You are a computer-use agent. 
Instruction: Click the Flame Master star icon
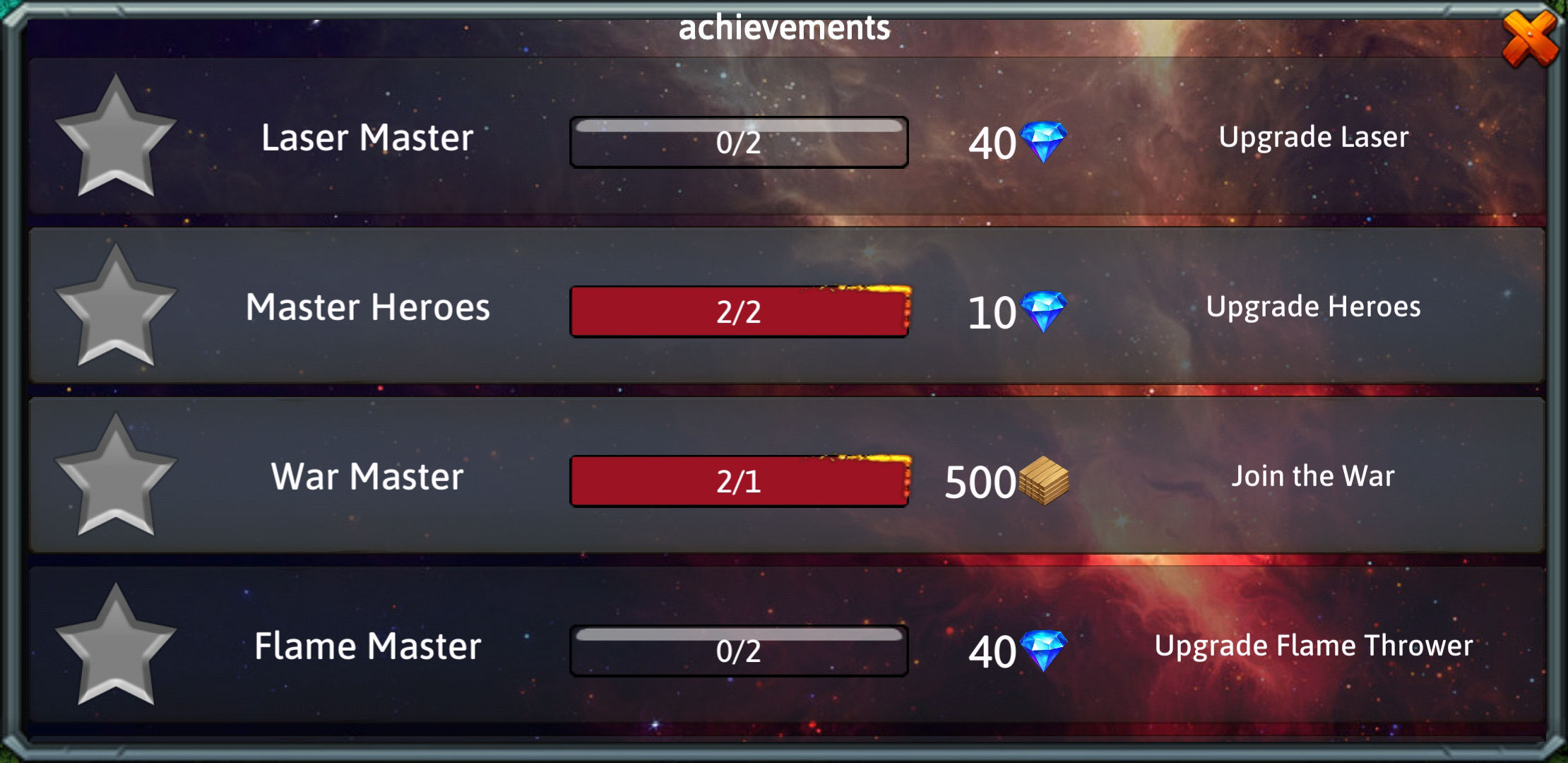116,645
